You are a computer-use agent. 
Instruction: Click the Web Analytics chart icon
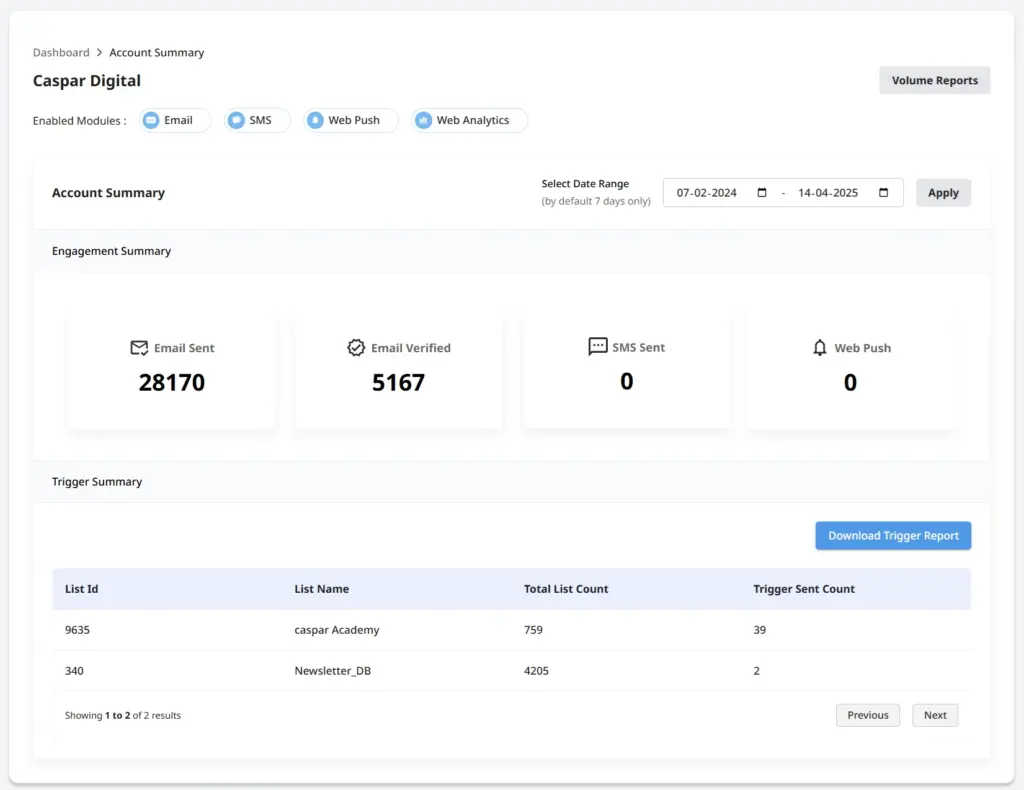pos(424,120)
